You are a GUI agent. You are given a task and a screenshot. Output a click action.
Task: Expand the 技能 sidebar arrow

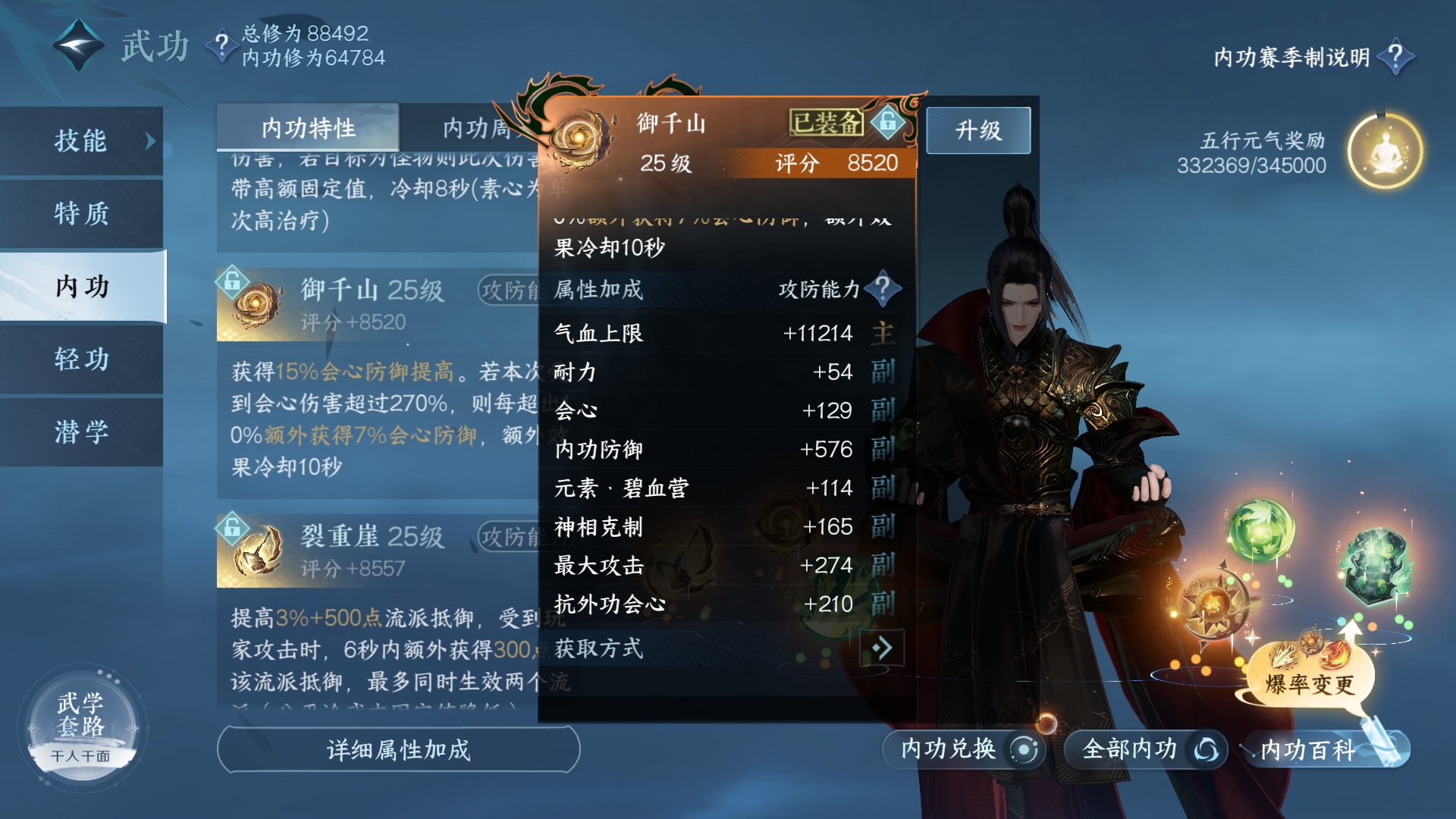[x=150, y=141]
